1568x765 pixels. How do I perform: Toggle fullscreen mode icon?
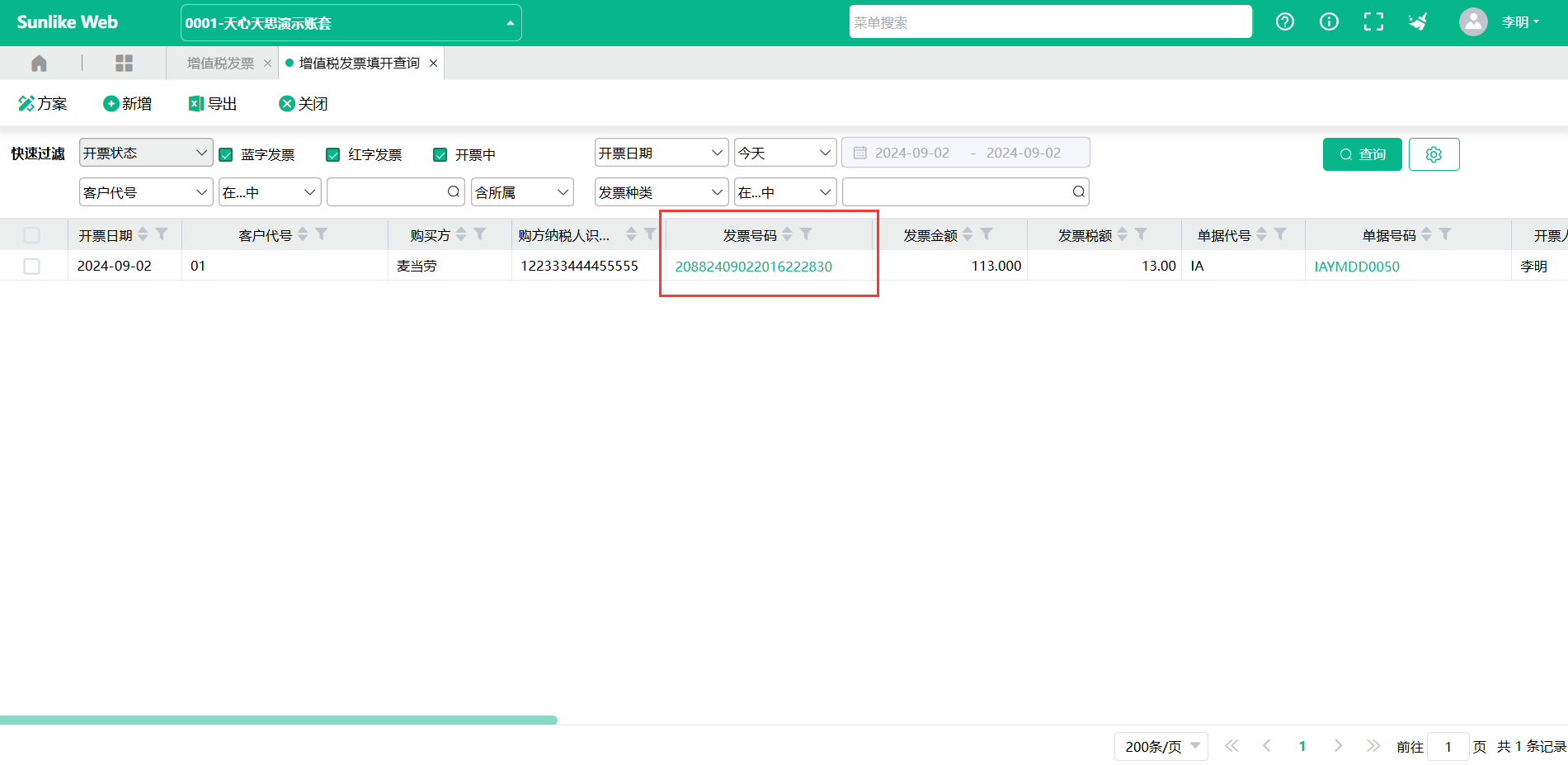click(x=1373, y=22)
